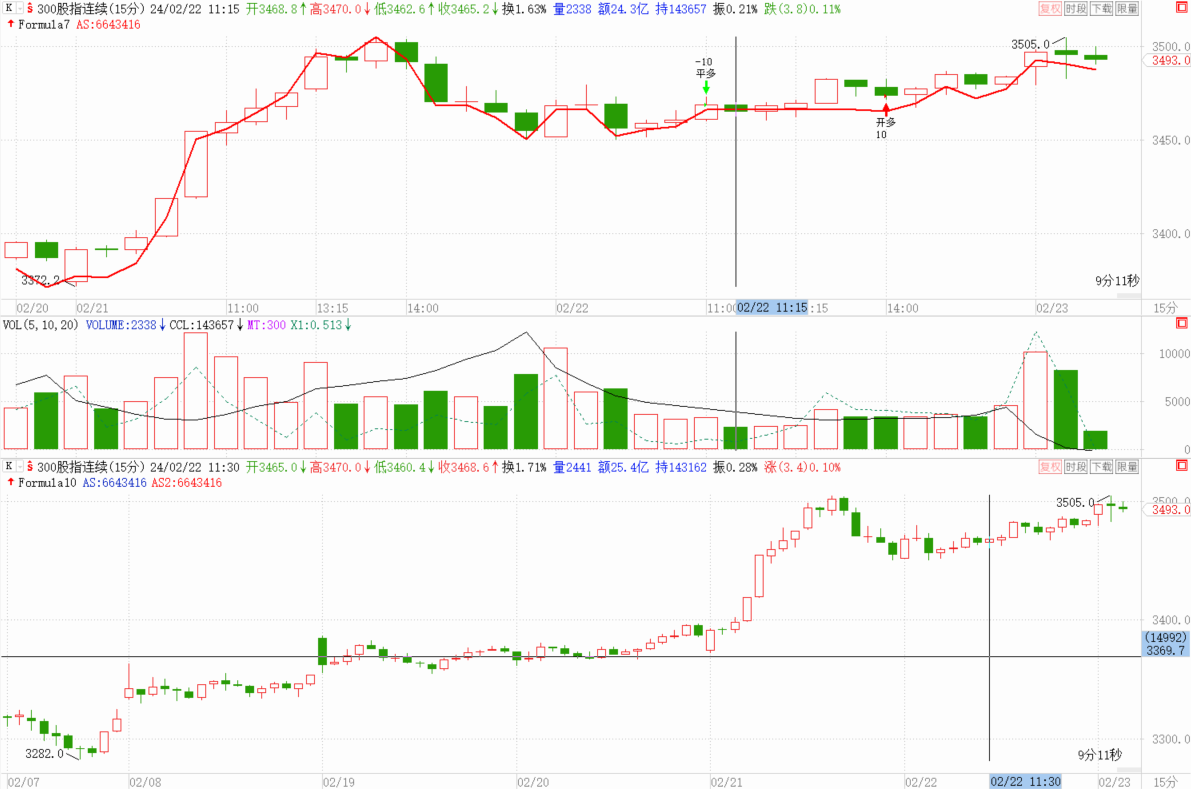Screen dimensions: 1191x789
Task: Click the K icon in the top chart header
Action: (8, 8)
